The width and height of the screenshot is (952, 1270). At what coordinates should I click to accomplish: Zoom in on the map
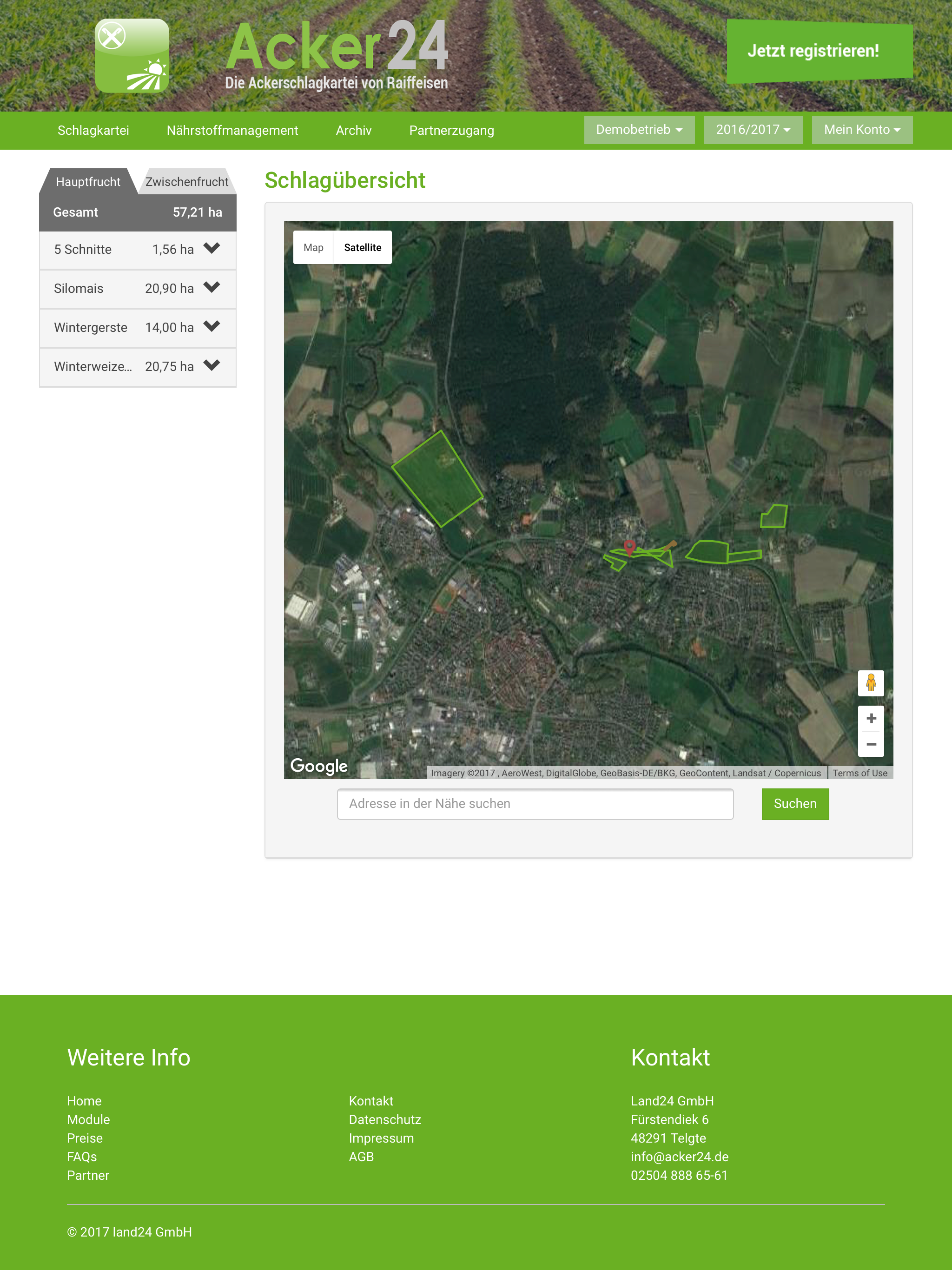click(x=871, y=718)
